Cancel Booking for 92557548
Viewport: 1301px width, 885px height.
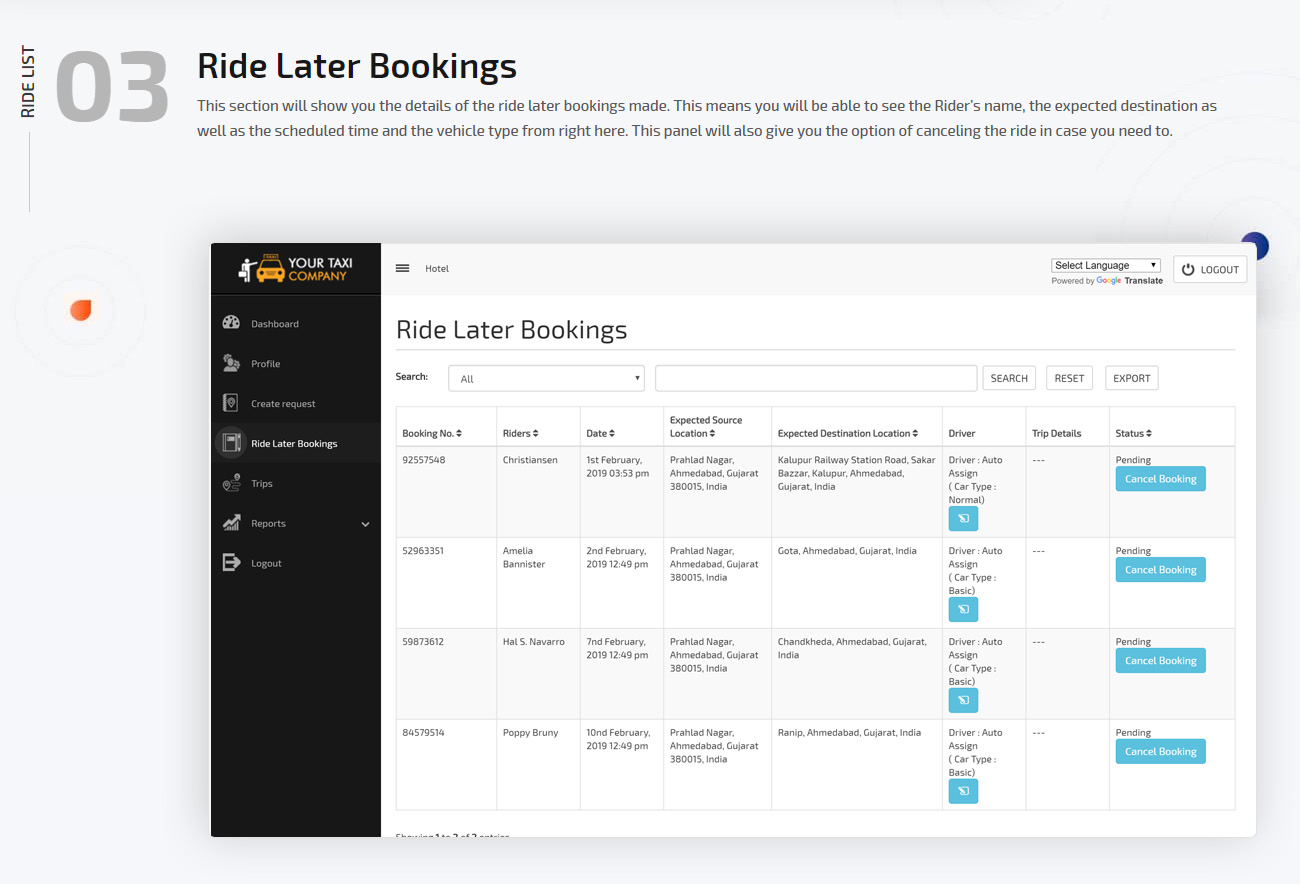(x=1161, y=479)
